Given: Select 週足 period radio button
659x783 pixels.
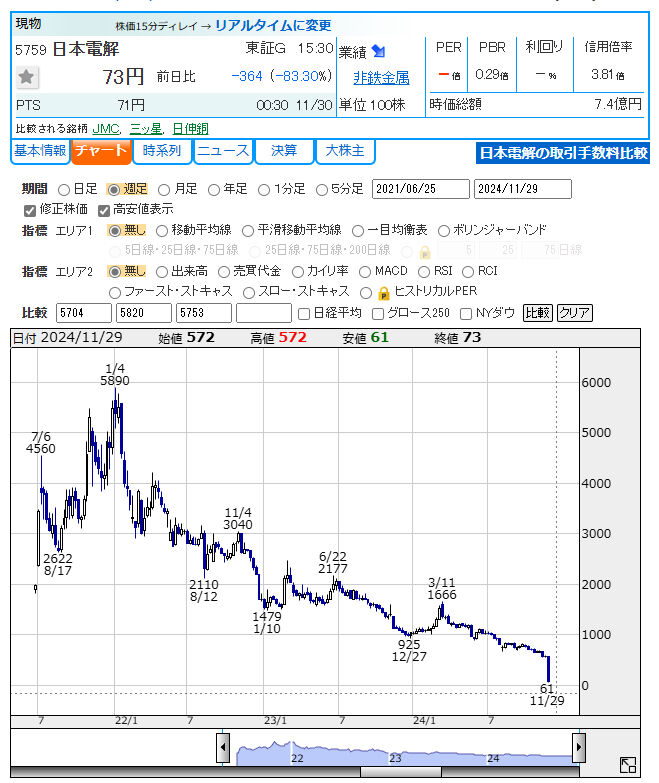Looking at the screenshot, I should click(x=114, y=190).
